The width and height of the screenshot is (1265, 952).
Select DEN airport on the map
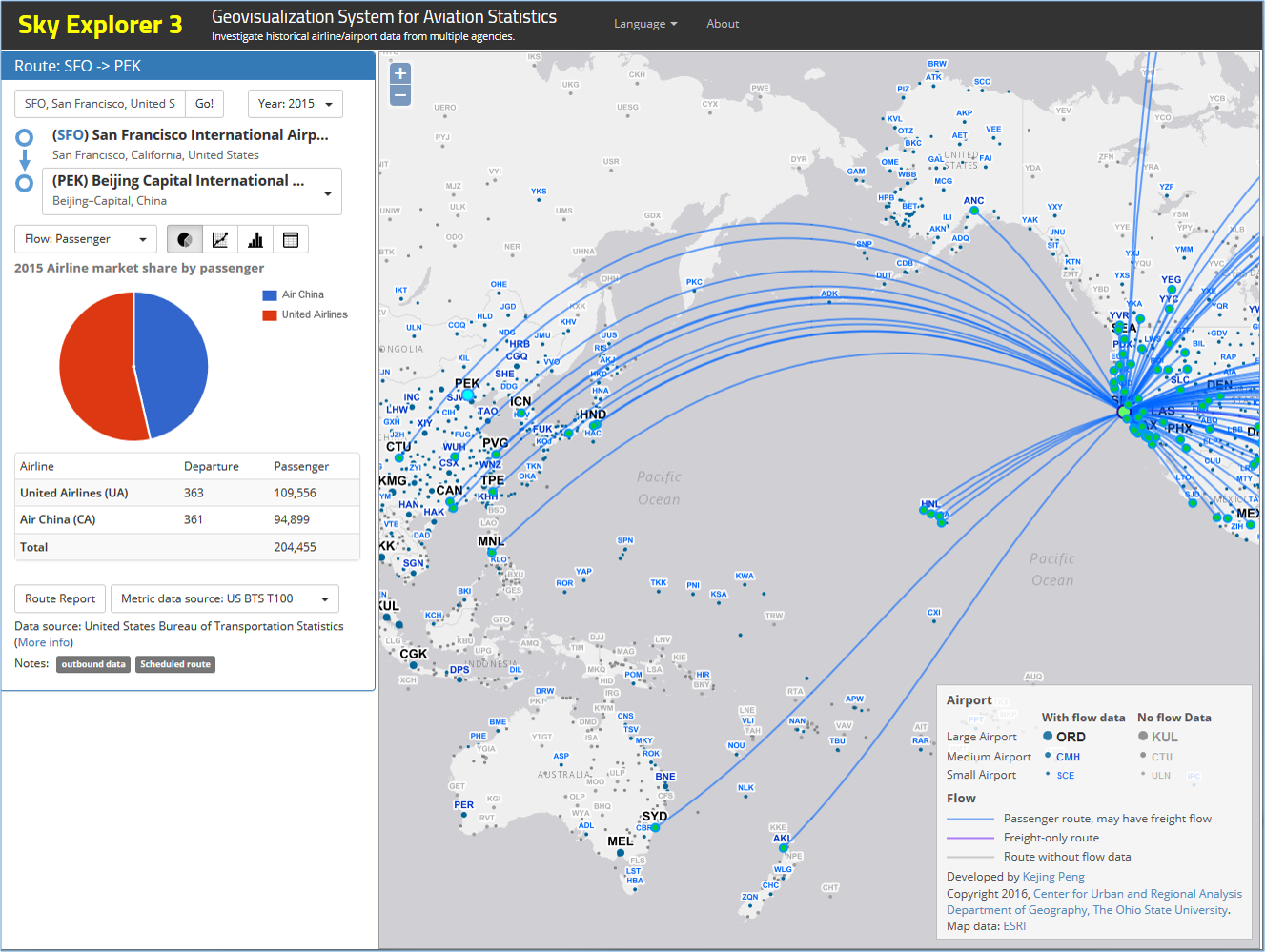pyautogui.click(x=1219, y=385)
